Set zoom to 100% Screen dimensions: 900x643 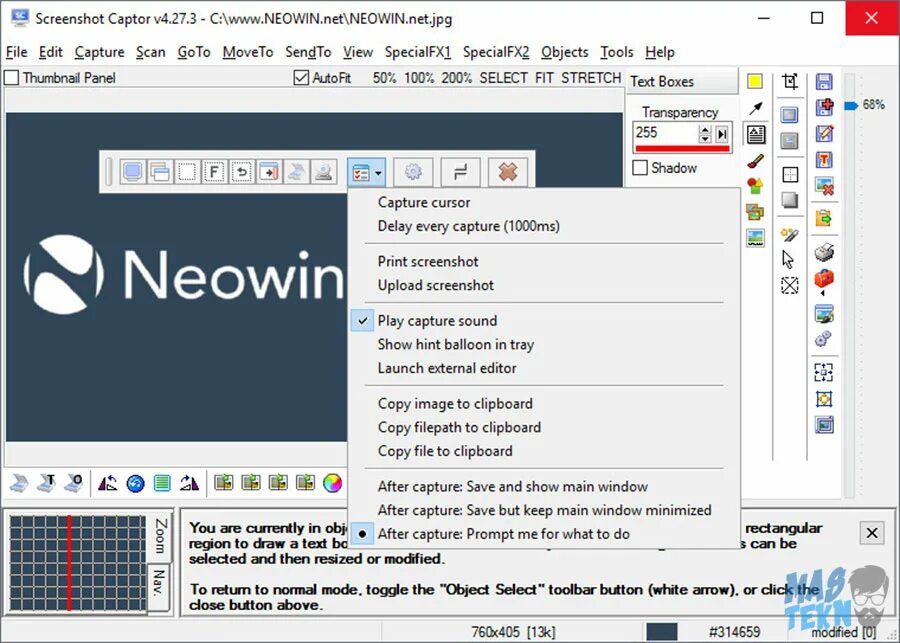click(419, 78)
